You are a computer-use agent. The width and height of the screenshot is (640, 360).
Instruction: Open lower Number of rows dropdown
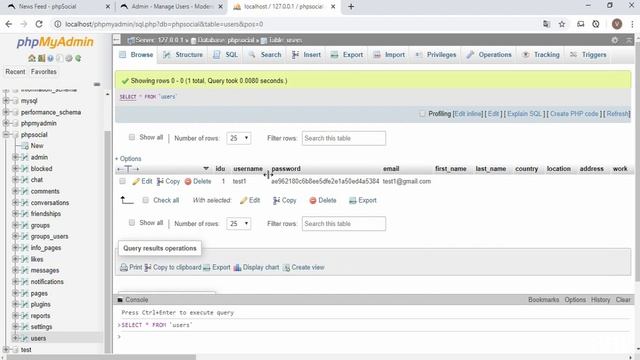[x=239, y=224]
